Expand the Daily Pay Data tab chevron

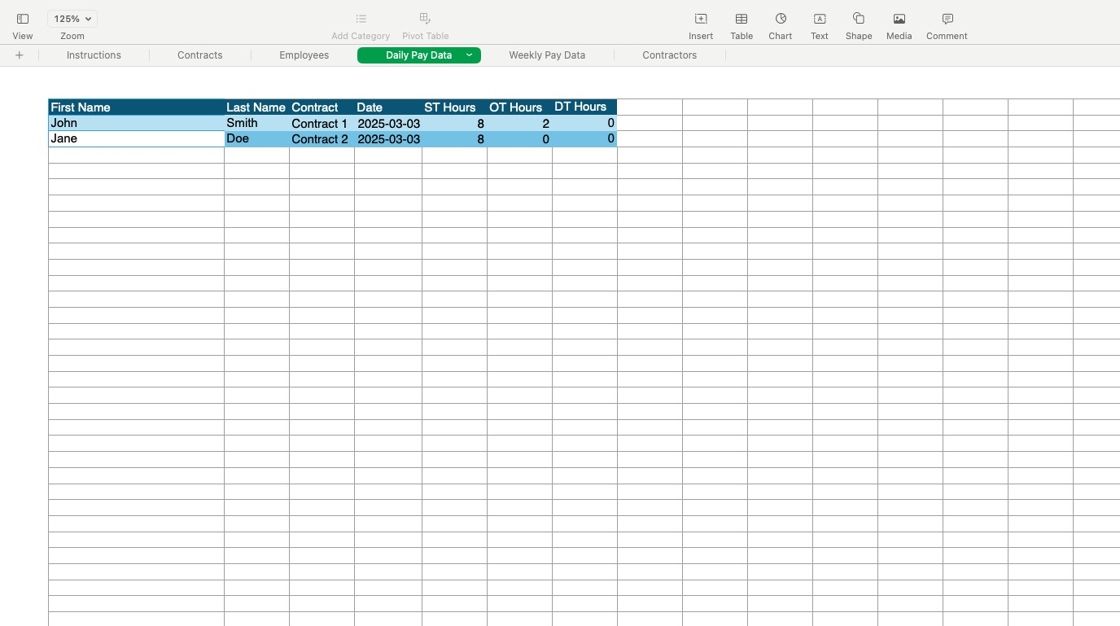[x=469, y=55]
